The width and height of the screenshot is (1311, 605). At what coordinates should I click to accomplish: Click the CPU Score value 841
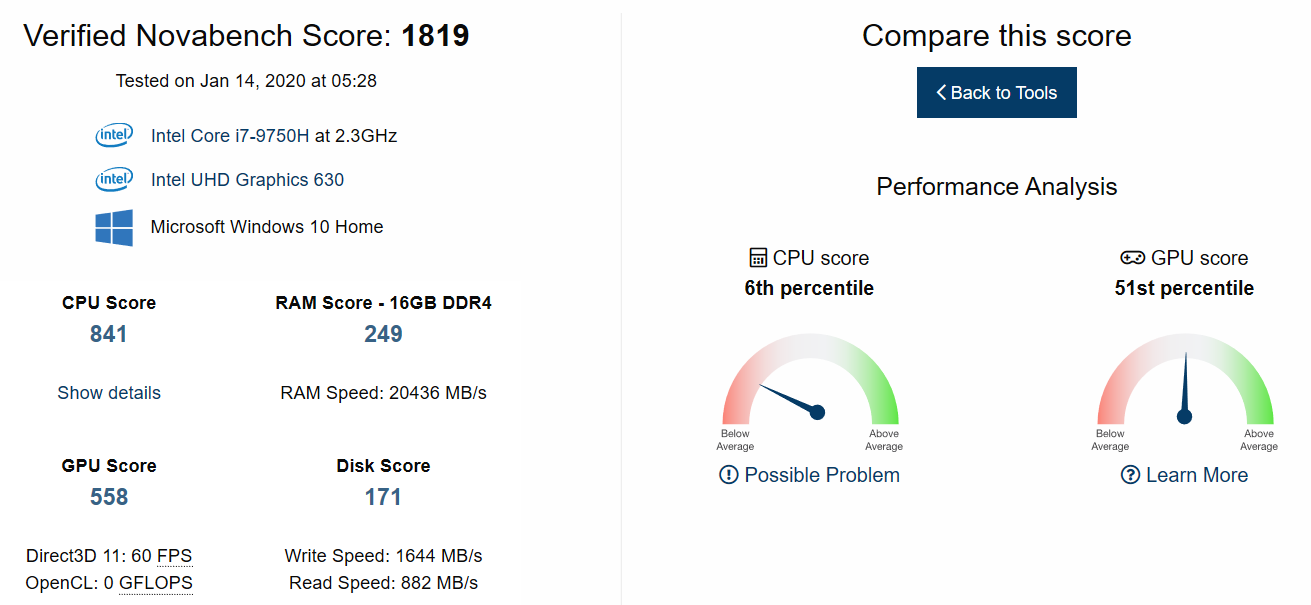pyautogui.click(x=109, y=334)
